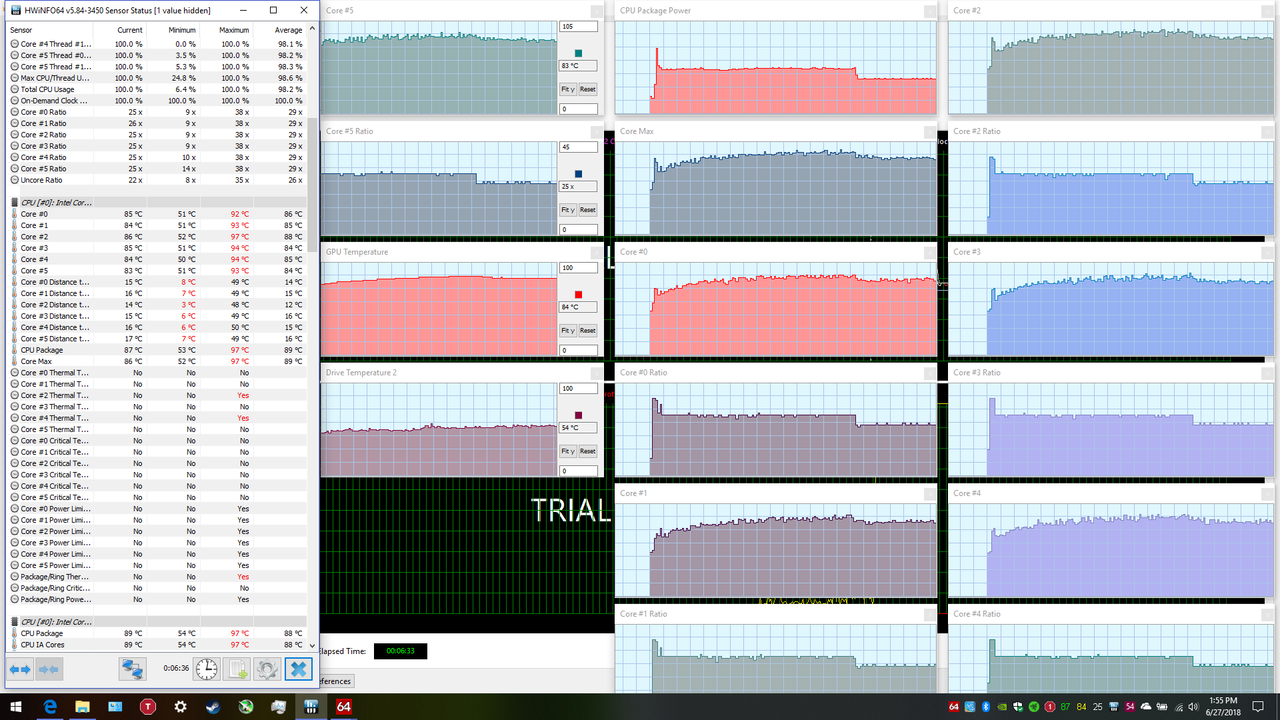Open the Action Center notifications panel
1280x720 pixels.
point(1257,707)
